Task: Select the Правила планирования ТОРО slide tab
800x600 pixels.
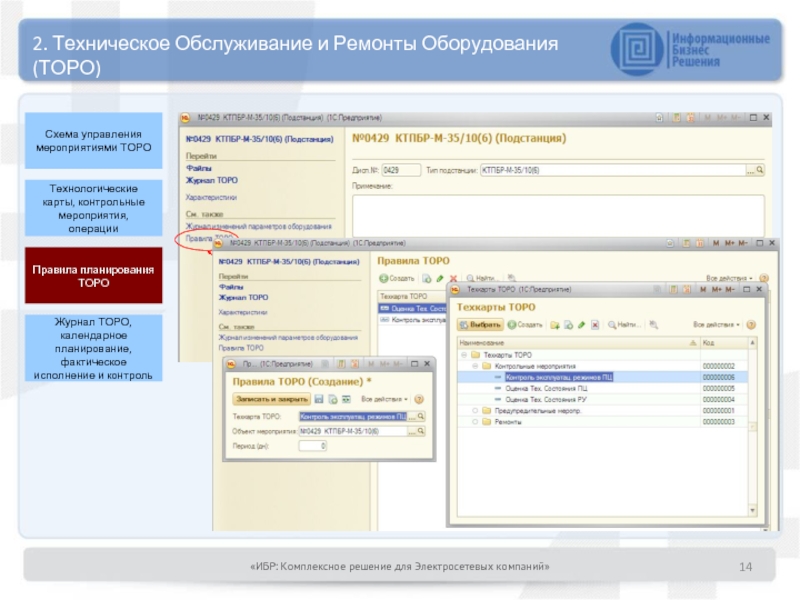Action: coord(92,276)
